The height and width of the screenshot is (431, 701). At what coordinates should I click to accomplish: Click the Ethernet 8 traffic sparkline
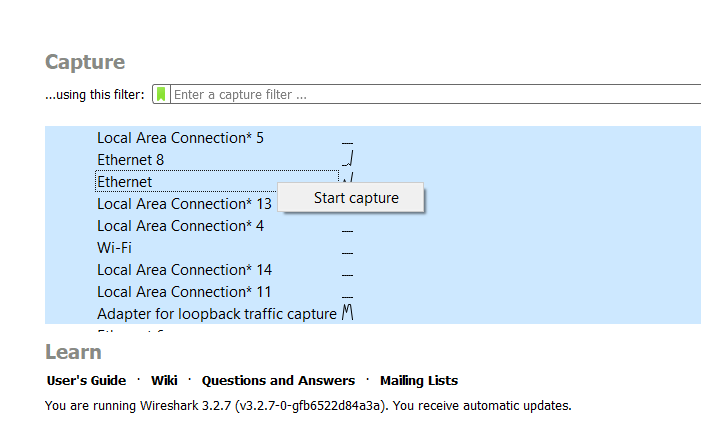click(x=348, y=160)
